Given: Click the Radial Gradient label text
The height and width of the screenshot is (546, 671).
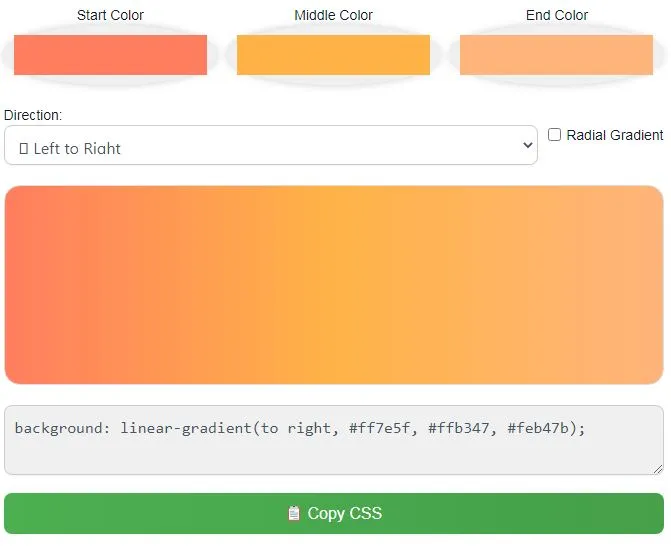Looking at the screenshot, I should point(615,135).
